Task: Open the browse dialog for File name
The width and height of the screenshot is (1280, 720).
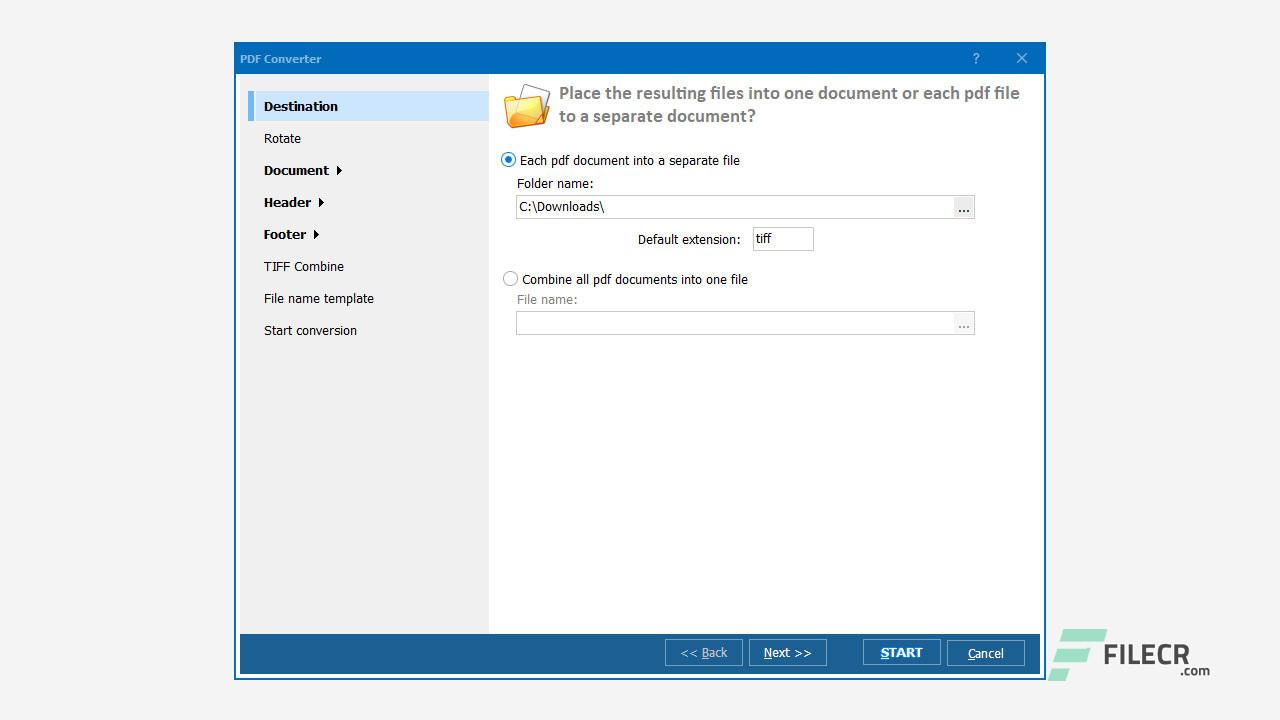Action: coord(963,323)
